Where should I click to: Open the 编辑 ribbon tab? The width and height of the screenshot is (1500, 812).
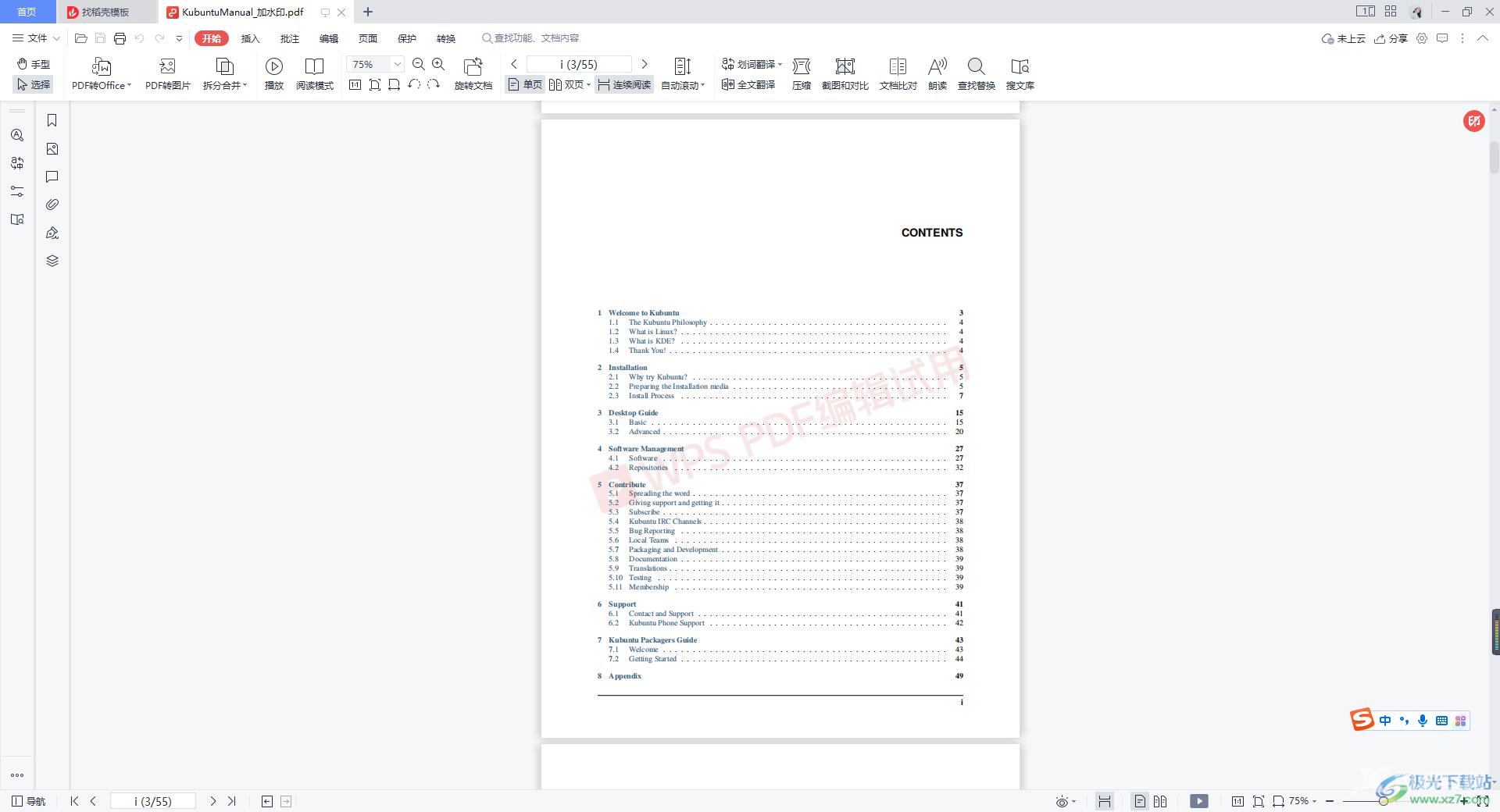[x=328, y=38]
